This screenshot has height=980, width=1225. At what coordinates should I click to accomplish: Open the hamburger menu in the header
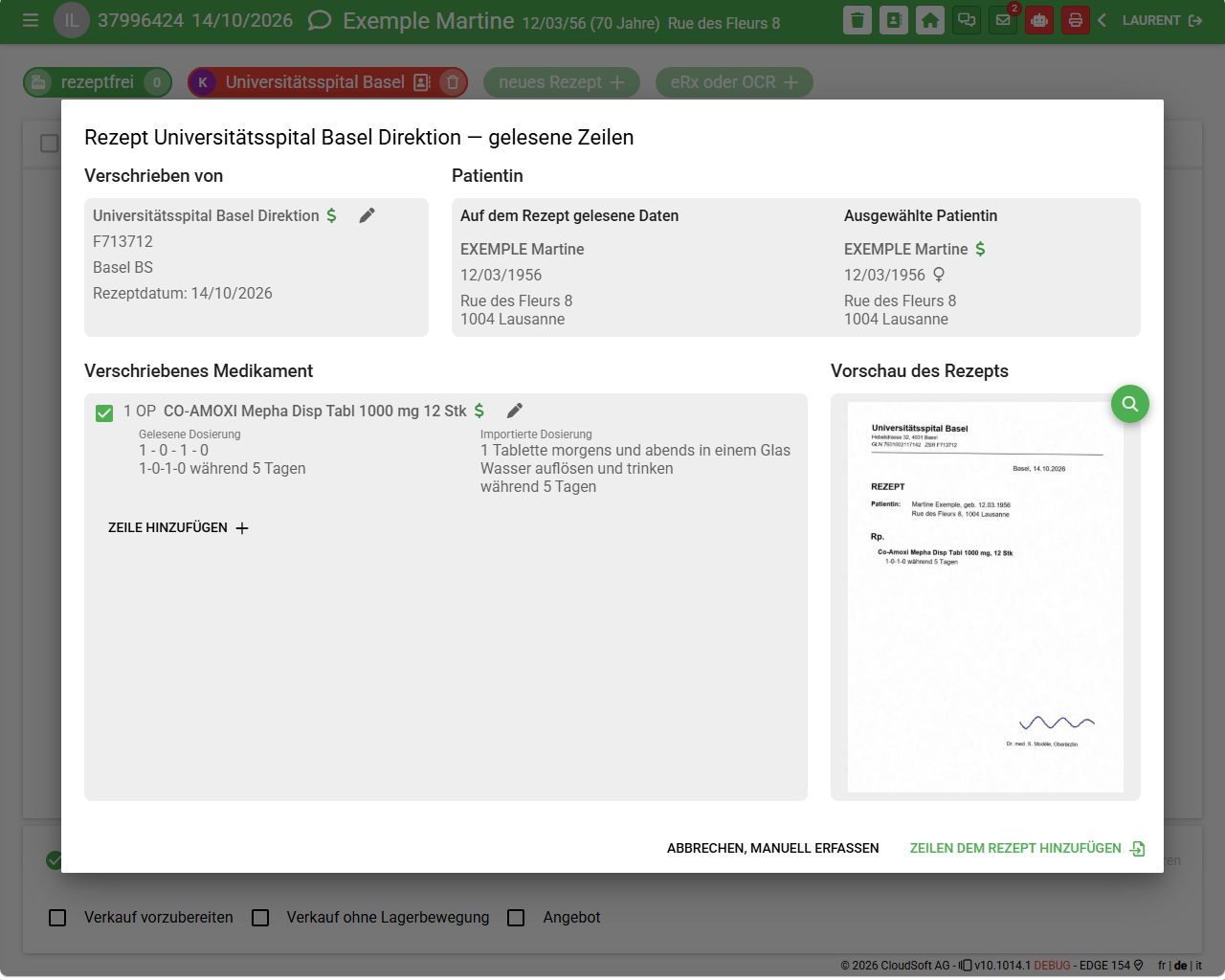click(31, 20)
